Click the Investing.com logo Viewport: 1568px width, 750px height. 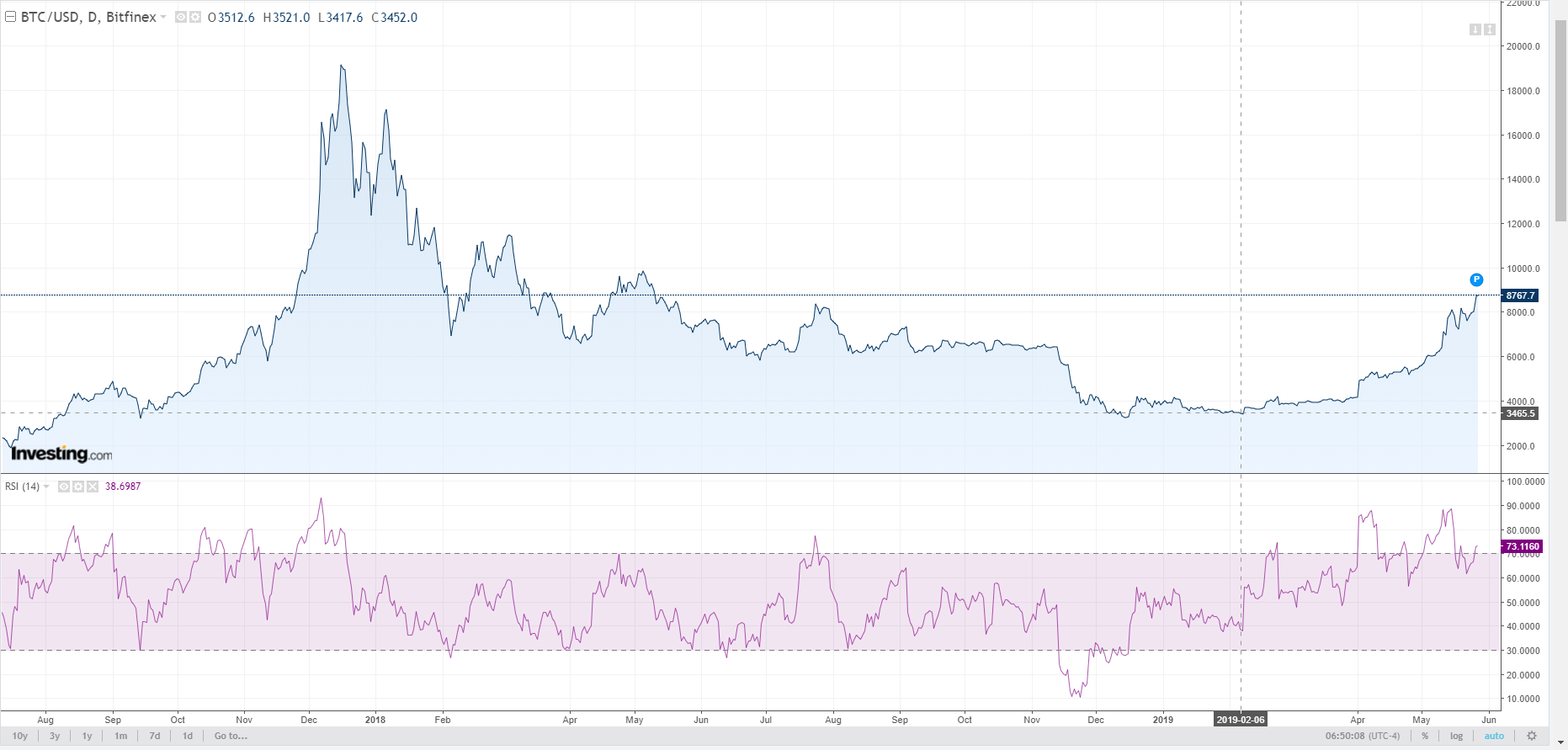(x=61, y=454)
